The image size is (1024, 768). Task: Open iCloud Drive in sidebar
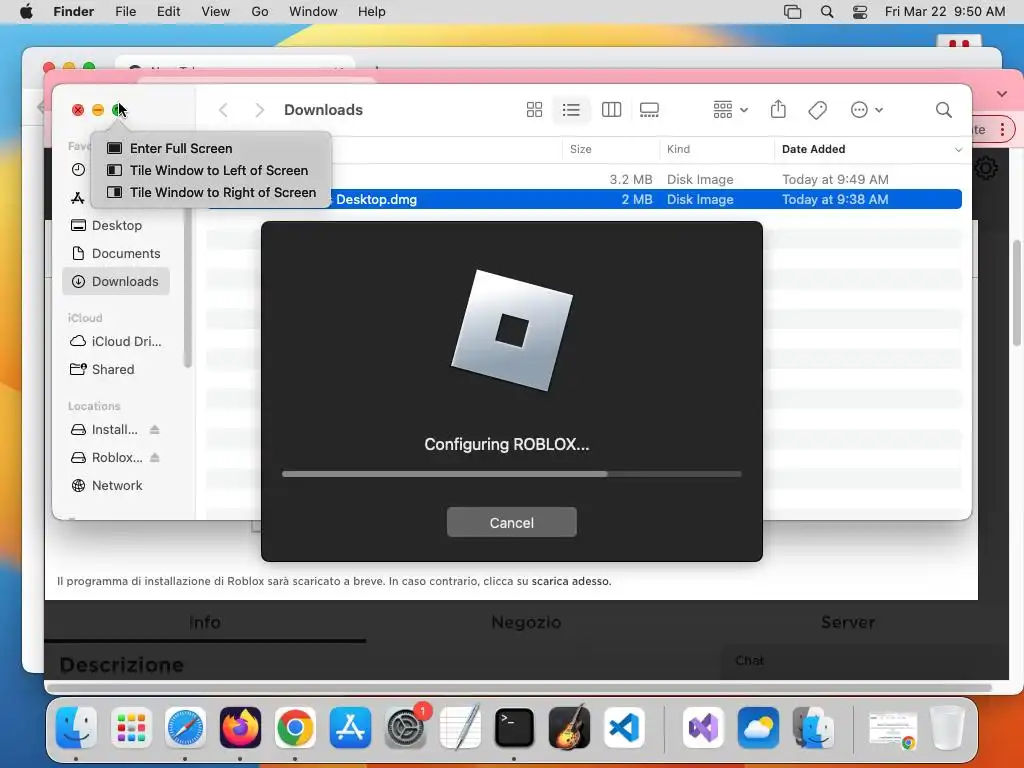click(116, 342)
